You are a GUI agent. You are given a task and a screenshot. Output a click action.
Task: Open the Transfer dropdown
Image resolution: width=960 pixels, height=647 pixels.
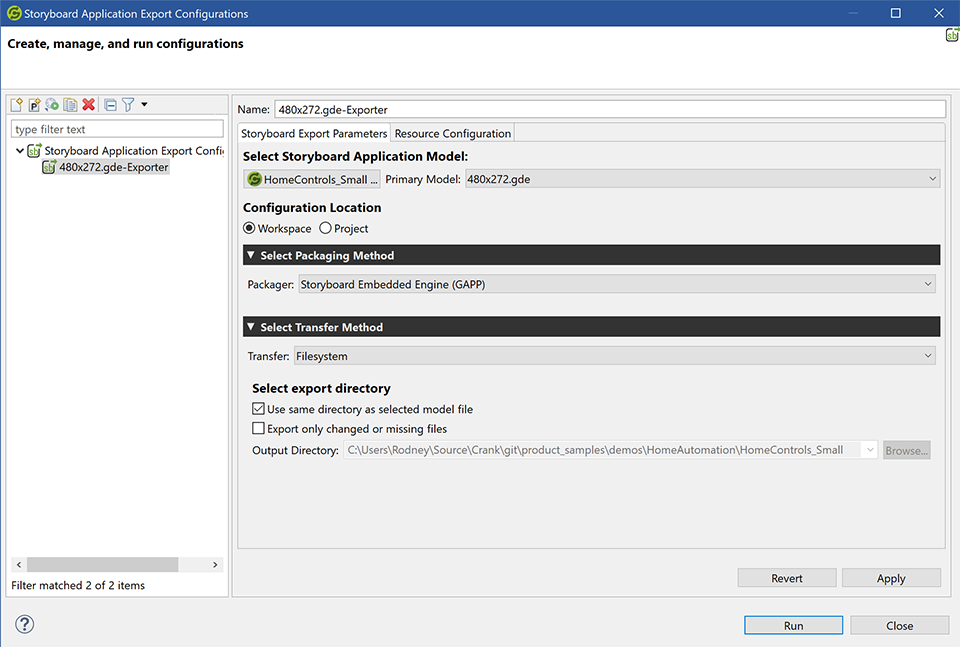(615, 356)
